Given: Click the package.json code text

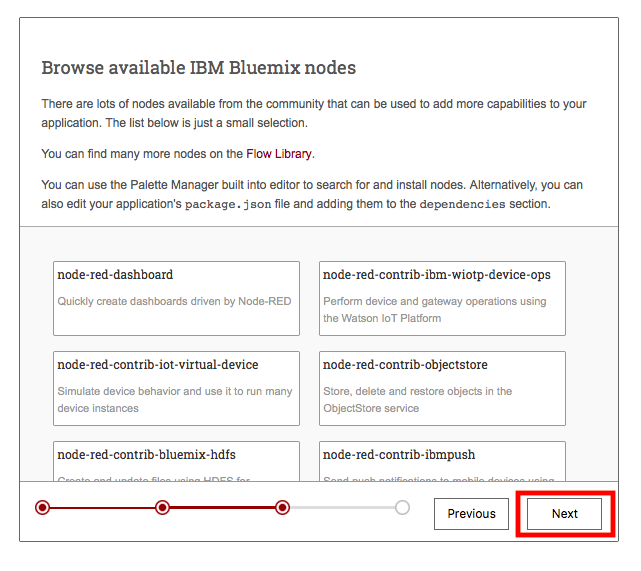Looking at the screenshot, I should point(228,204).
